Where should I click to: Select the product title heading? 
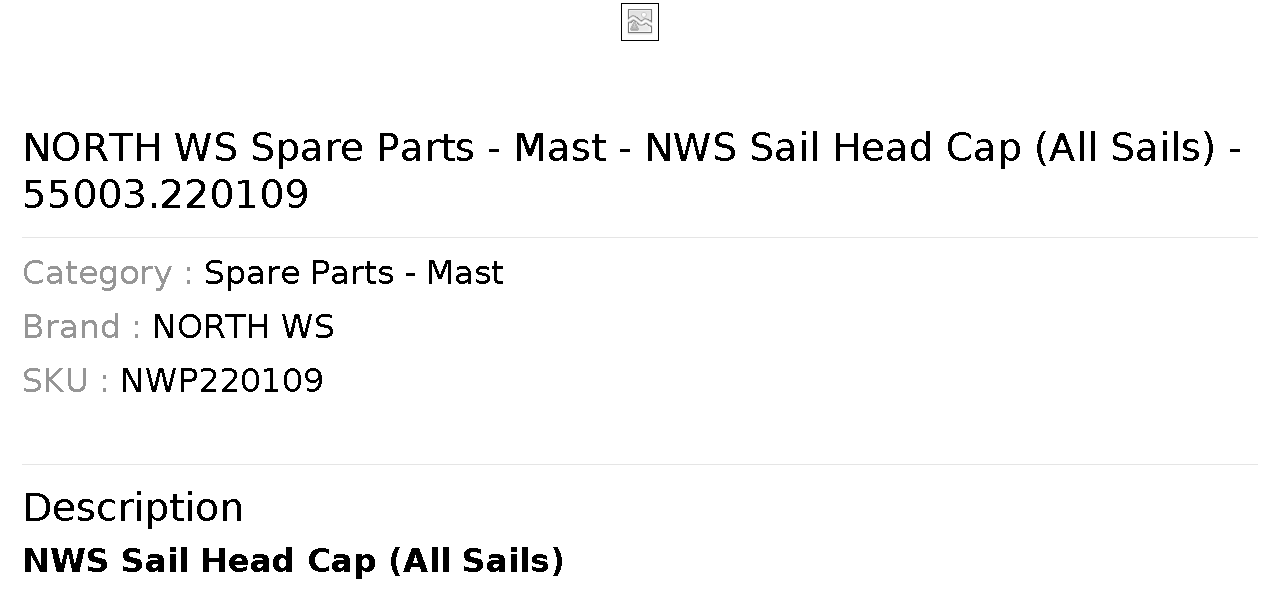(x=632, y=171)
